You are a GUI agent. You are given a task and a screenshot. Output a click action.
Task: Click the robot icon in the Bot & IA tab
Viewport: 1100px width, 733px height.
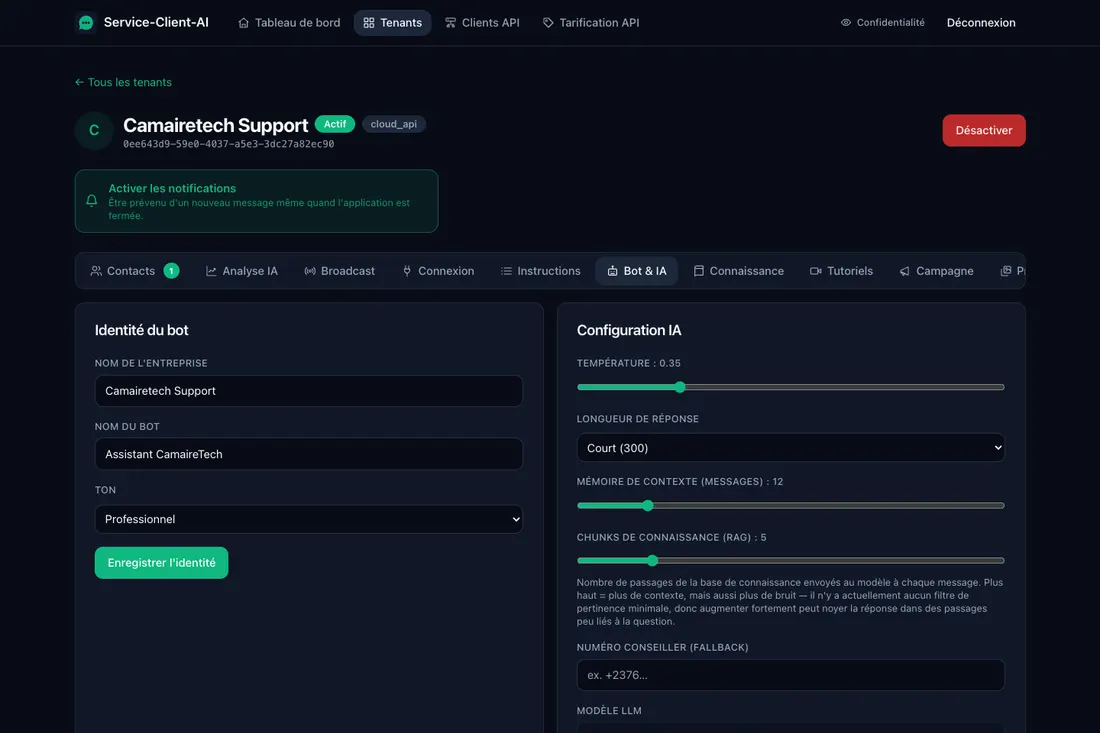[612, 271]
